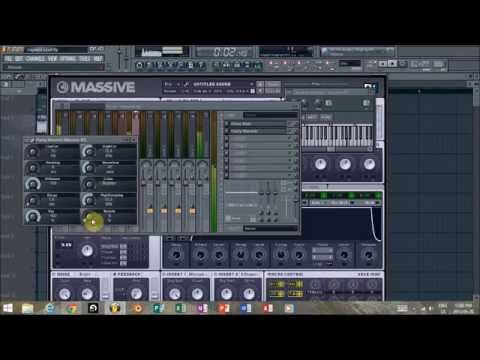Open Google Chrome from taskbar
480x360 pixels.
(x=71, y=308)
